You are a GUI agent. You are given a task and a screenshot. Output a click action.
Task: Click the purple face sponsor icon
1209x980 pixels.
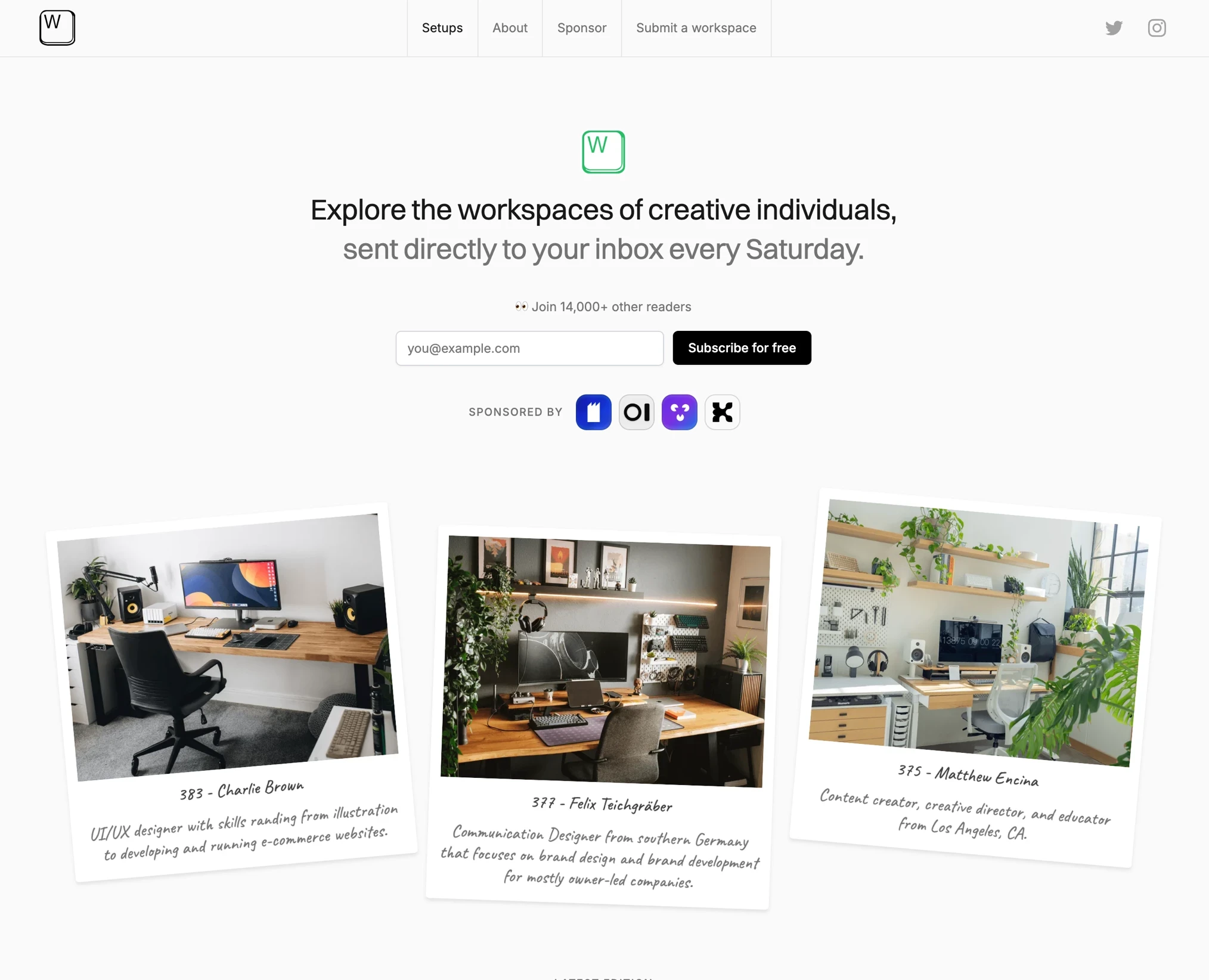(679, 411)
